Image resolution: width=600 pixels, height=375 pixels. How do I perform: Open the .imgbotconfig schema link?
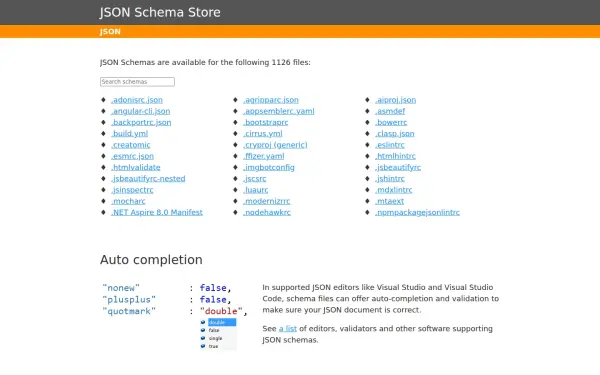269,167
